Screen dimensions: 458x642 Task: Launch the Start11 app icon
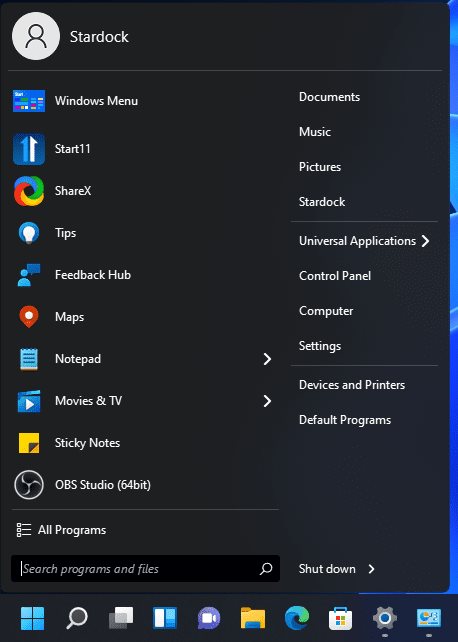[x=29, y=149]
